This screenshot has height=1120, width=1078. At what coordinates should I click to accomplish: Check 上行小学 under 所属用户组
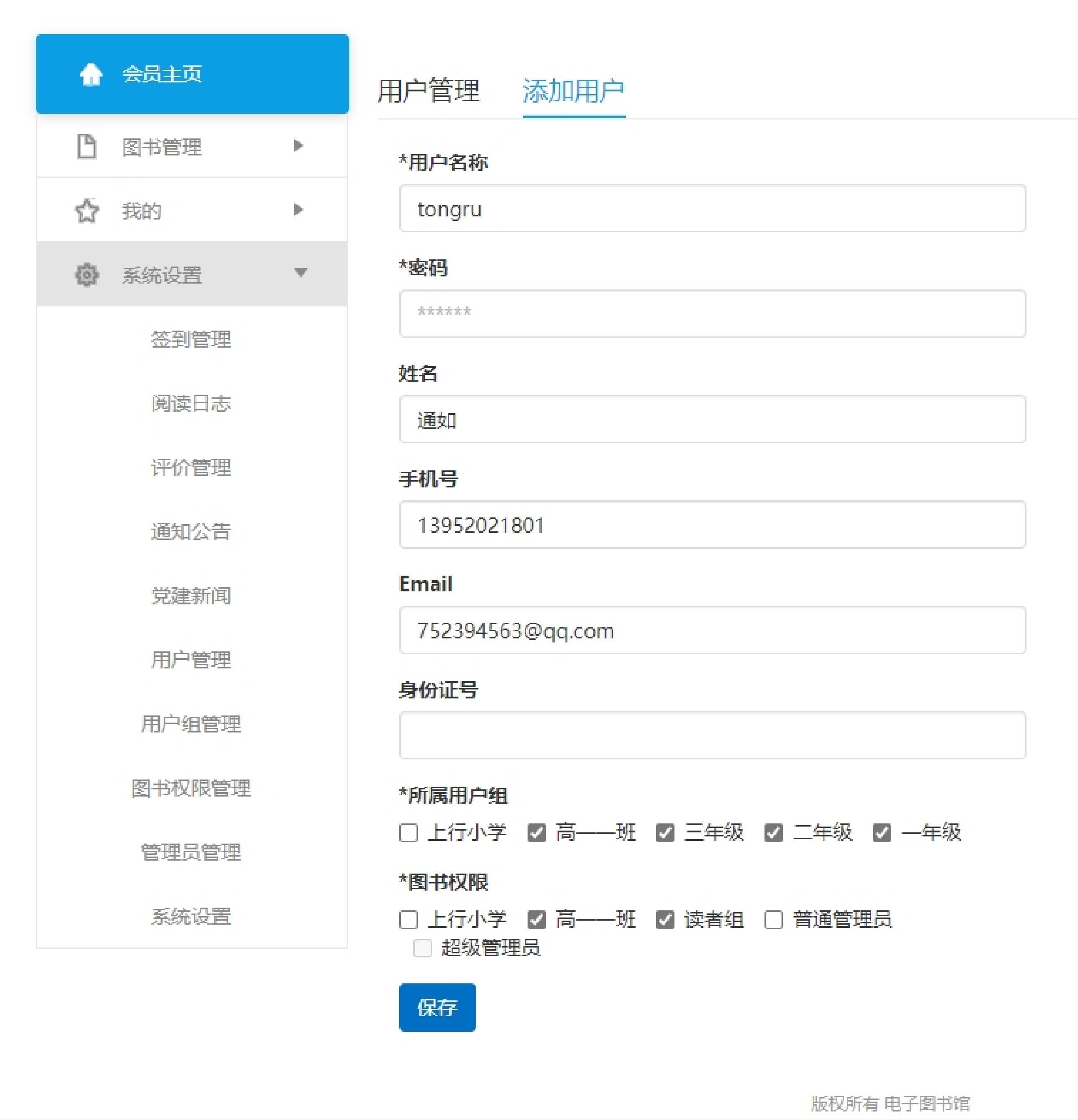point(408,832)
